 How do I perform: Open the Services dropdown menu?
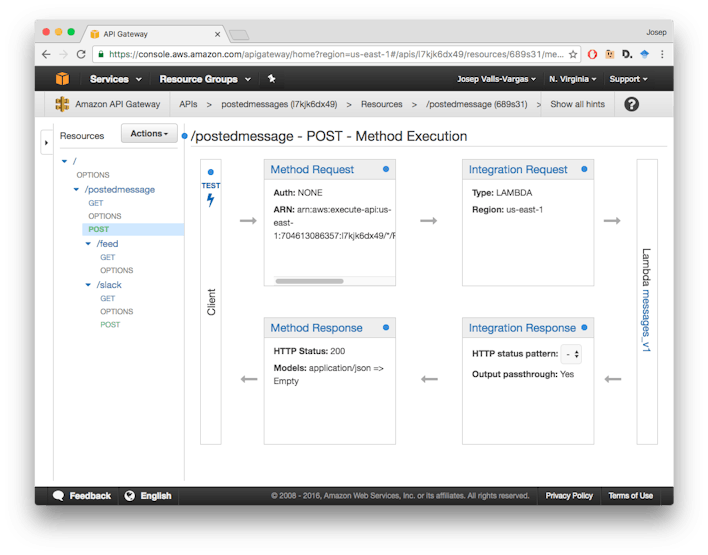pos(116,79)
